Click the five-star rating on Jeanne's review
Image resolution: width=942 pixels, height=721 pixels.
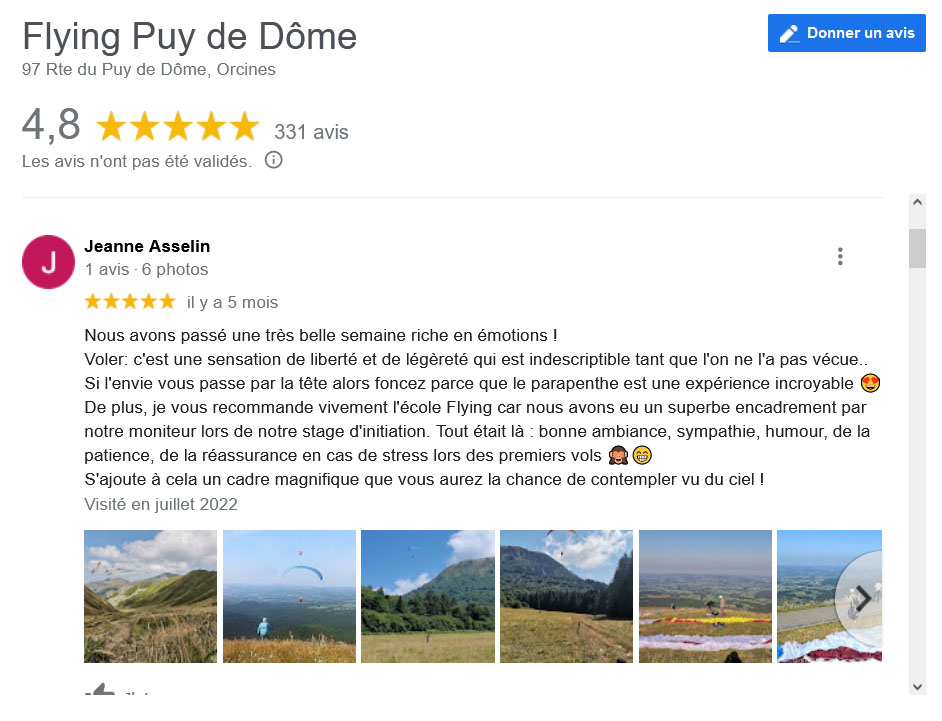point(130,301)
